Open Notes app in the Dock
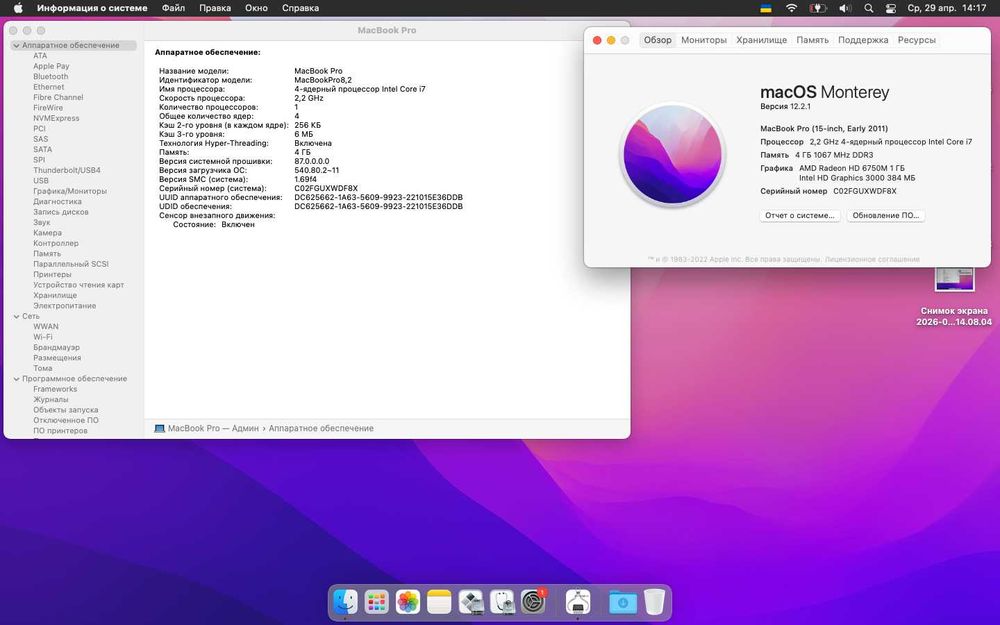Image resolution: width=1000 pixels, height=625 pixels. tap(439, 601)
